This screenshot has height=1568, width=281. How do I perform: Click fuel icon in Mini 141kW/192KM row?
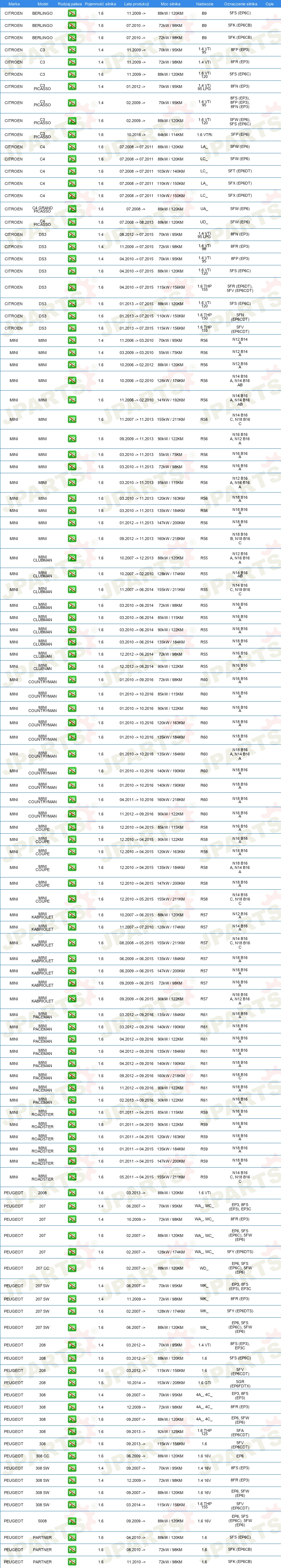pos(72,400)
